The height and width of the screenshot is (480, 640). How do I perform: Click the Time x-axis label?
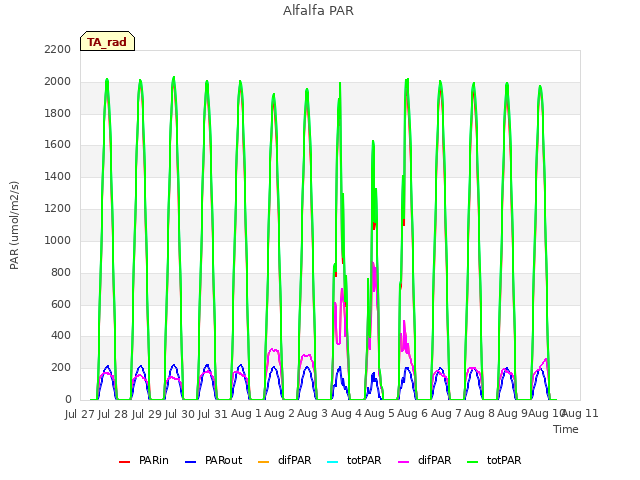click(566, 429)
